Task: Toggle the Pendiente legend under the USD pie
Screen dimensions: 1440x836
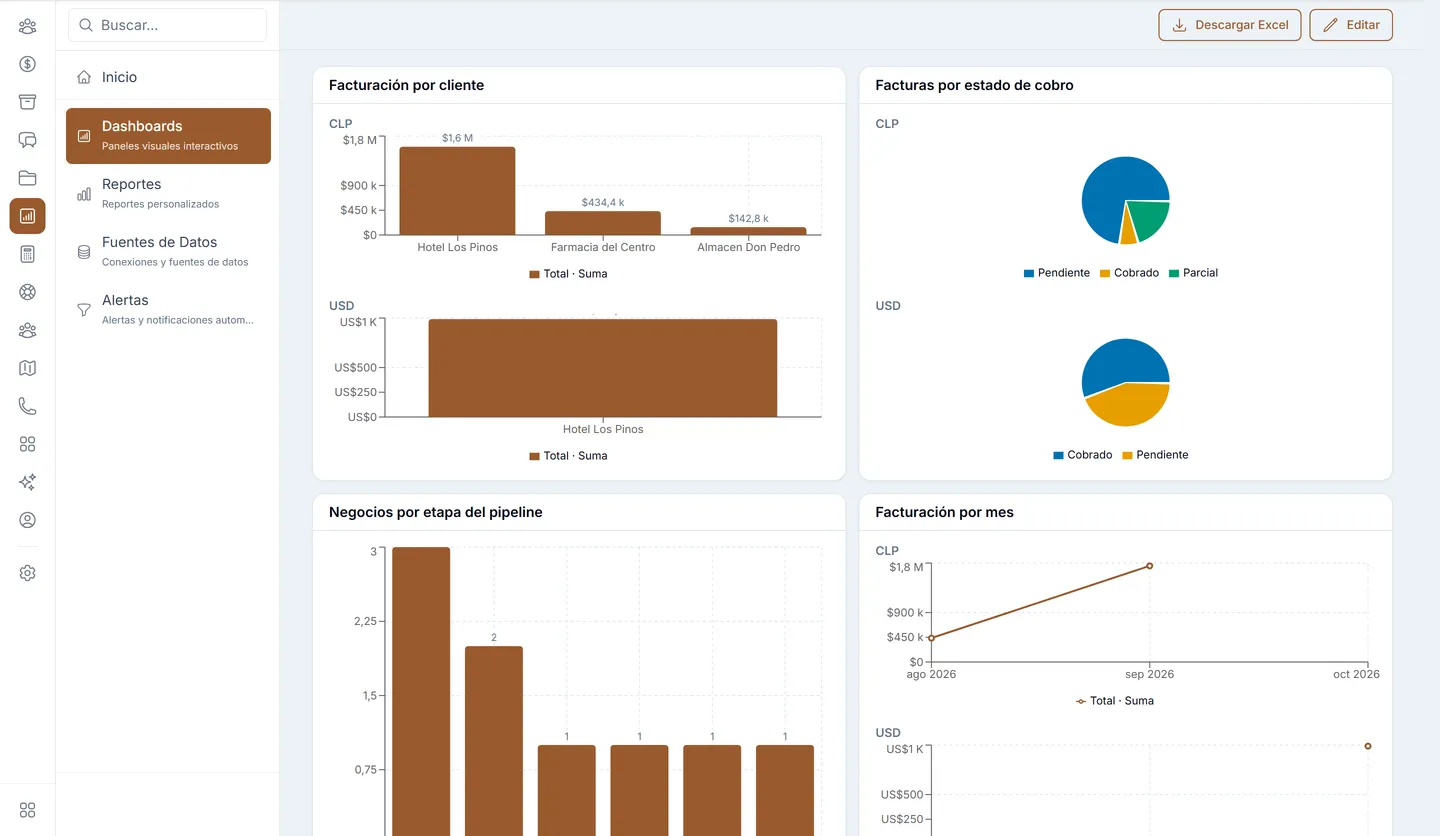Action: pos(1155,455)
